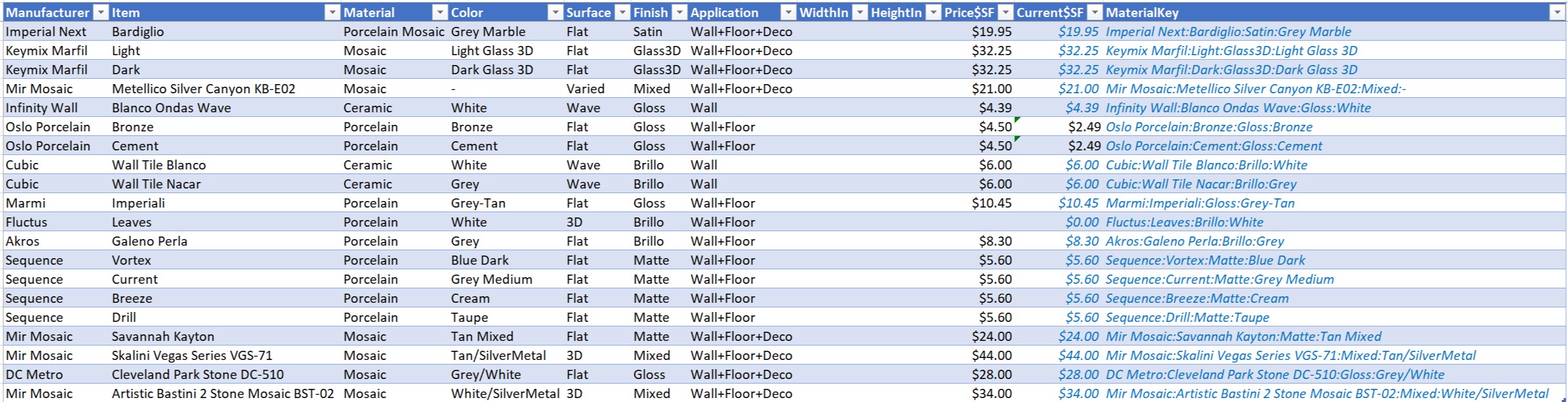Image resolution: width=1568 pixels, height=402 pixels.
Task: Select the Taupe color cell
Action: tap(506, 317)
